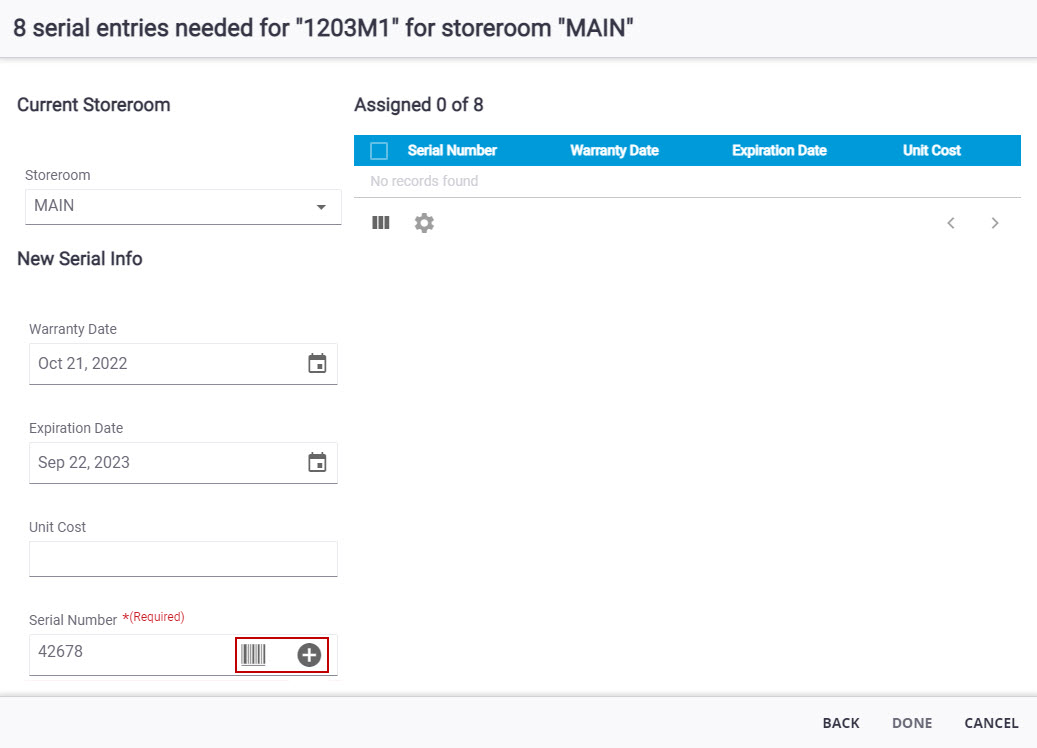
Task: Sort by Serial Number column header
Action: click(x=452, y=151)
